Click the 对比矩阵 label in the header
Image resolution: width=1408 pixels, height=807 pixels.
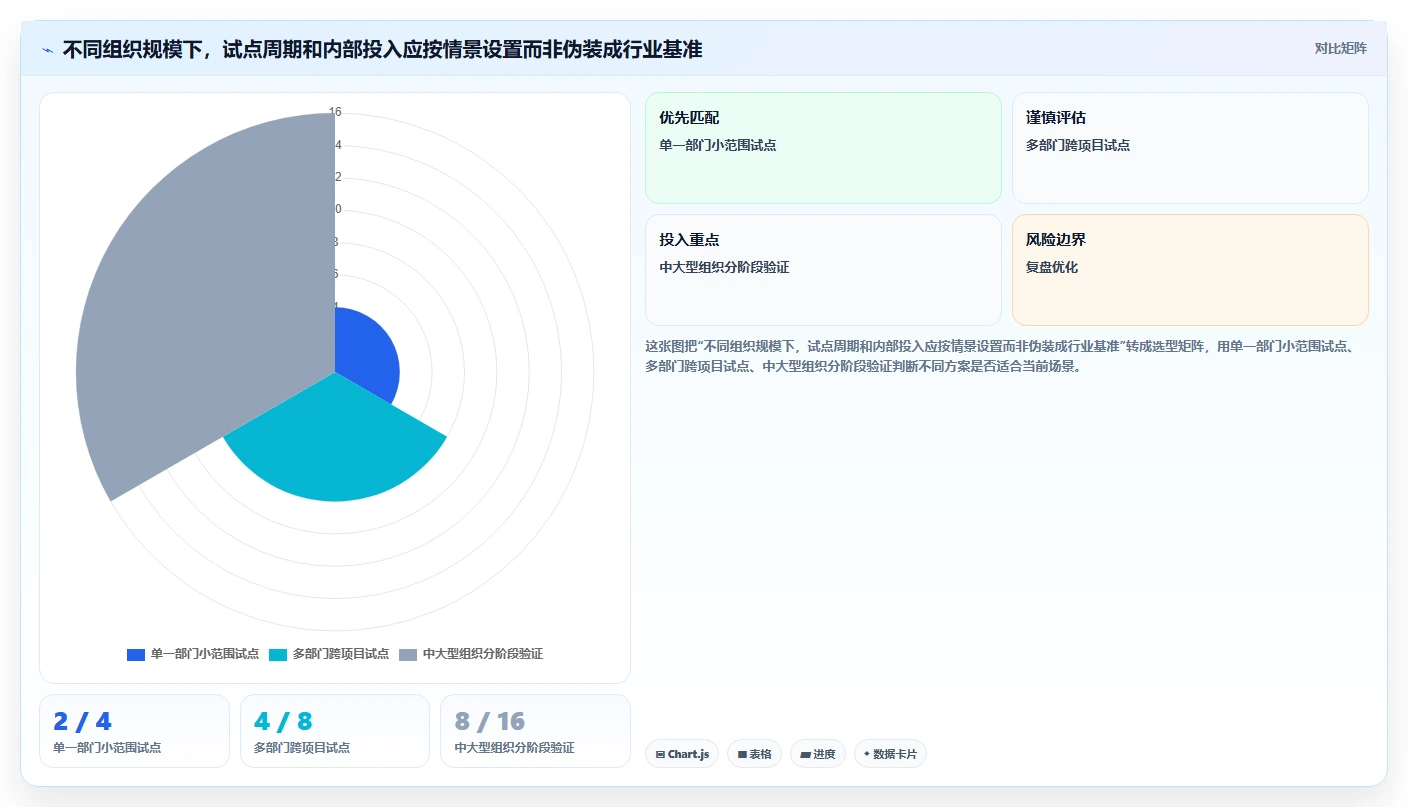[x=1340, y=48]
